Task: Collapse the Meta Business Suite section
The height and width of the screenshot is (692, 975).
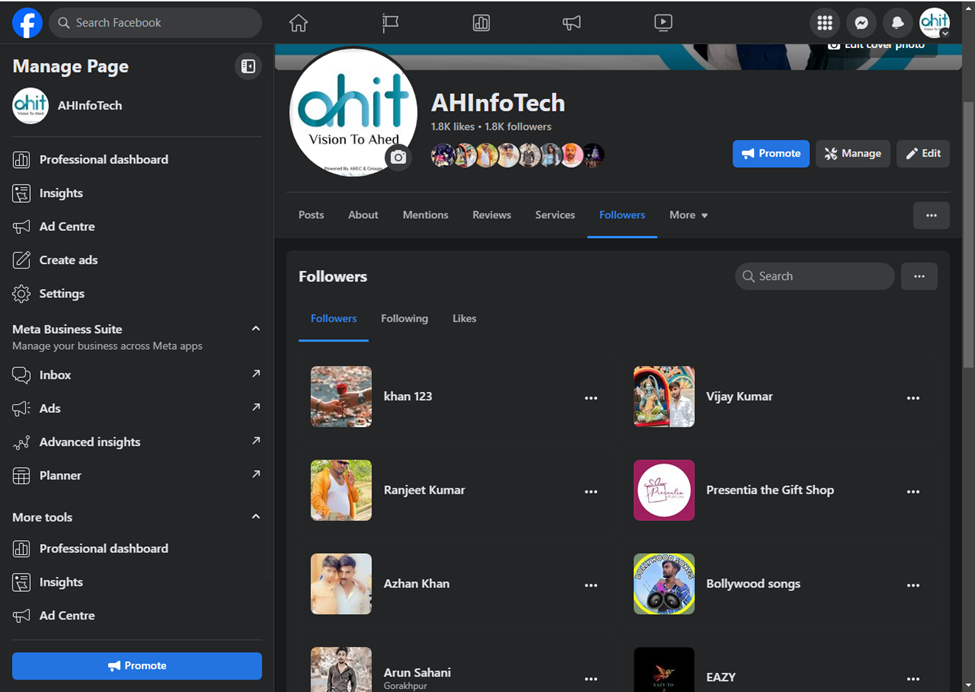Action: (x=256, y=328)
